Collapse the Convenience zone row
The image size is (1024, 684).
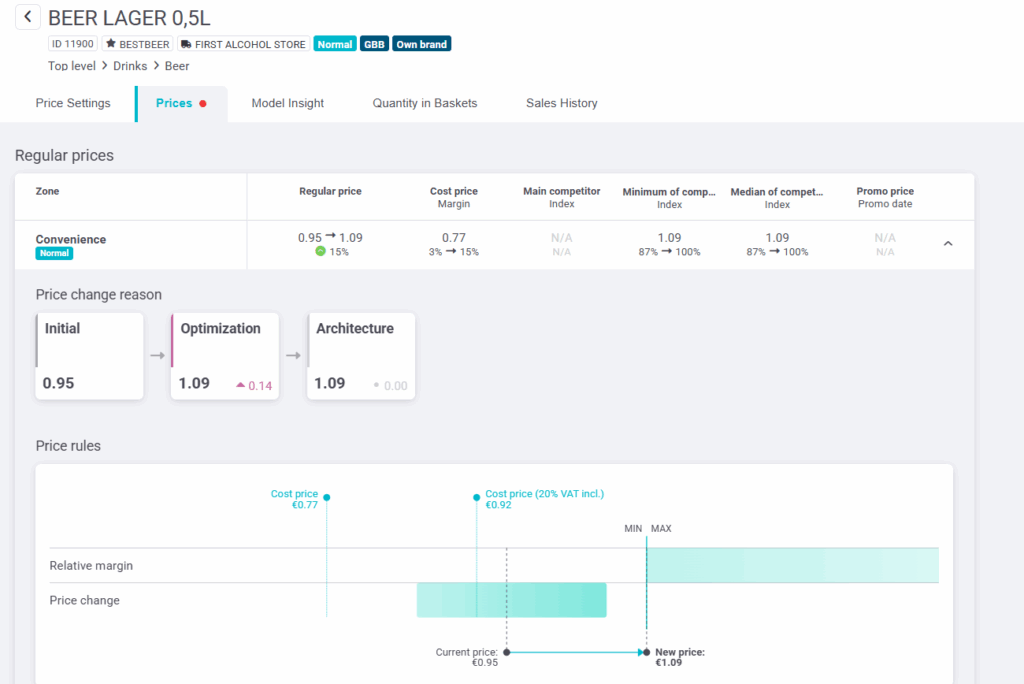tap(948, 243)
